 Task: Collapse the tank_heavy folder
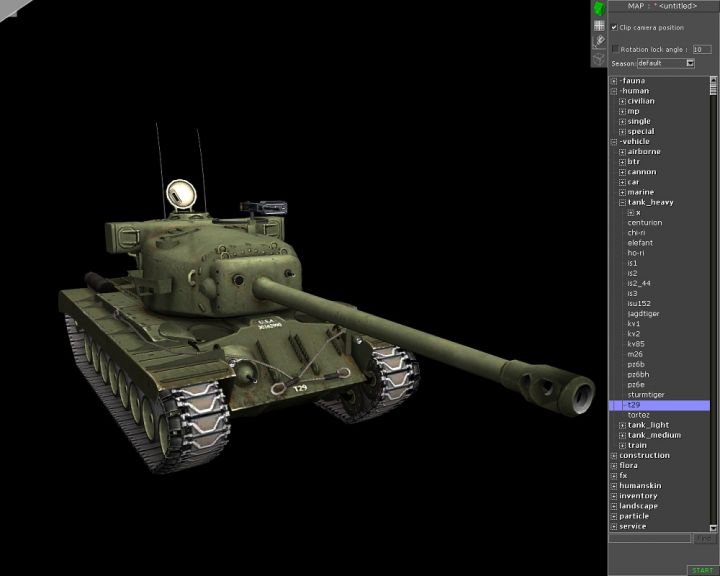[x=622, y=203]
